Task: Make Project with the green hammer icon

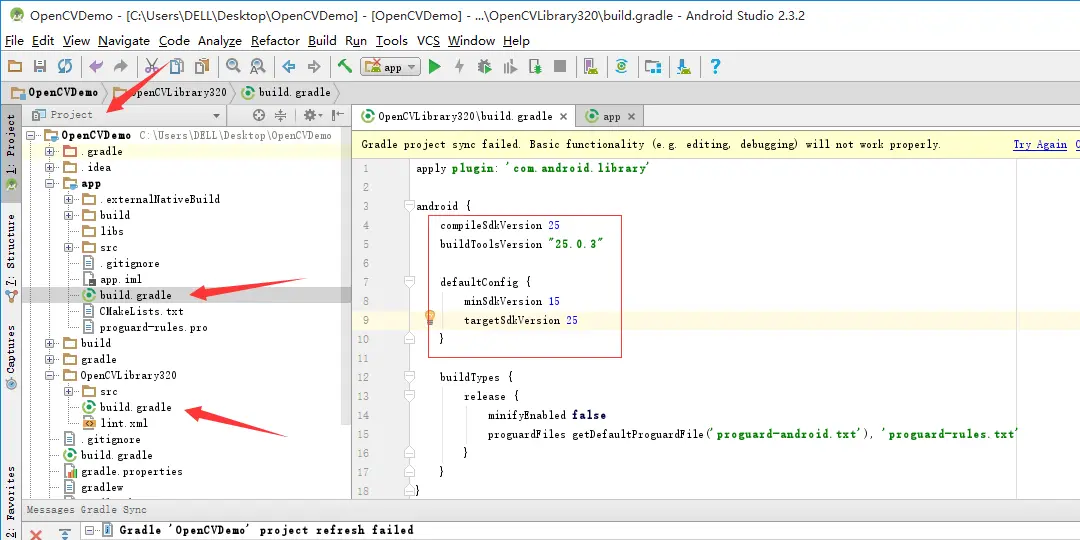Action: pyautogui.click(x=345, y=66)
